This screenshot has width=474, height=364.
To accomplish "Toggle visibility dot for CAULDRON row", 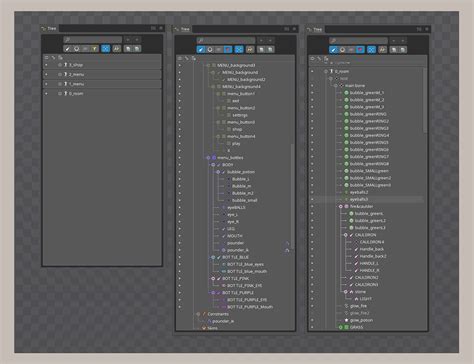I will tap(312, 235).
